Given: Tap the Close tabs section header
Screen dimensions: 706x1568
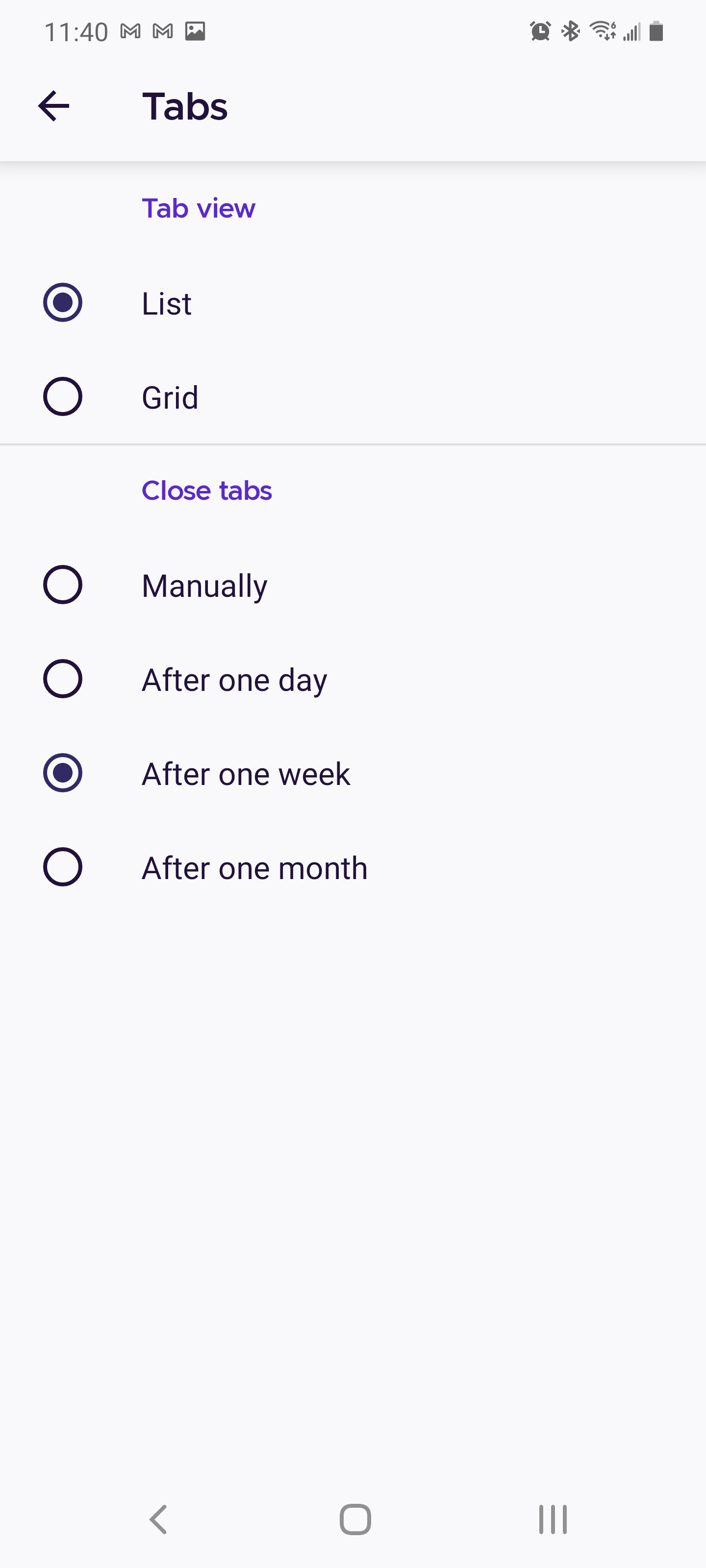Looking at the screenshot, I should pos(206,490).
